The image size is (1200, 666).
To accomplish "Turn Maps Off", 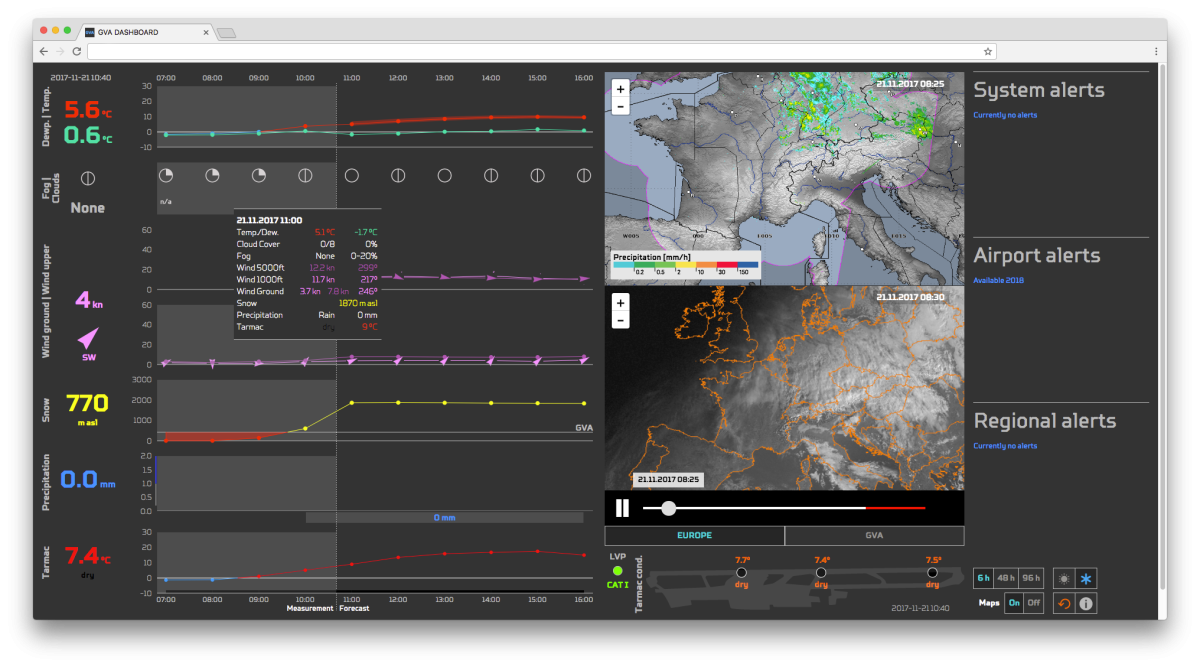I will coord(1034,603).
